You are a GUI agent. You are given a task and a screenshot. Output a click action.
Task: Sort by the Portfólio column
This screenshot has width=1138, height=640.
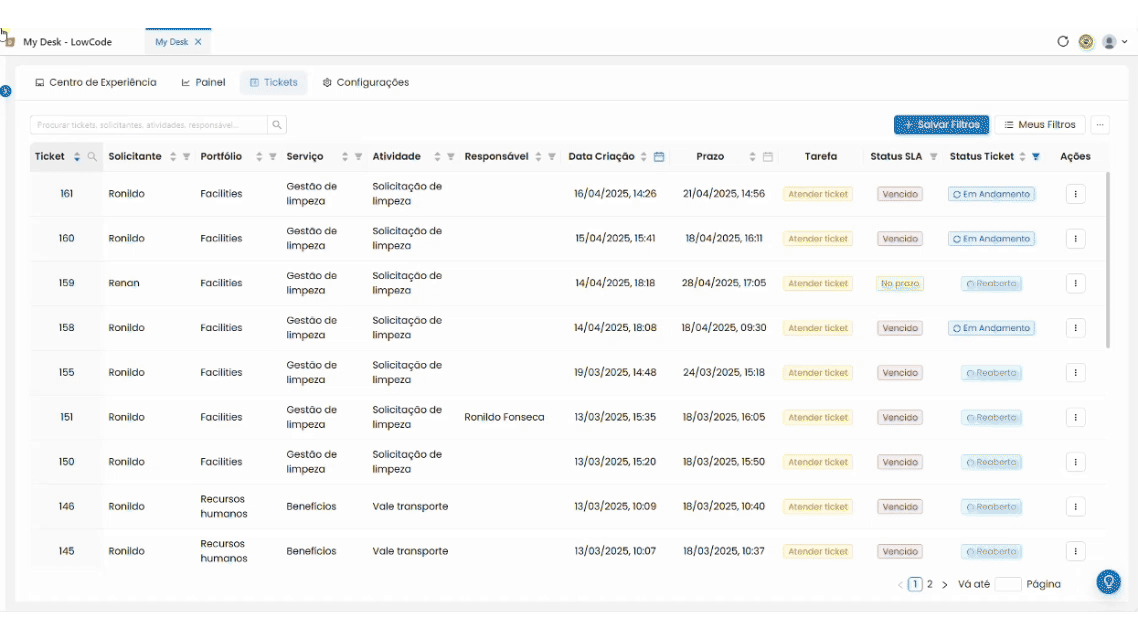point(259,157)
